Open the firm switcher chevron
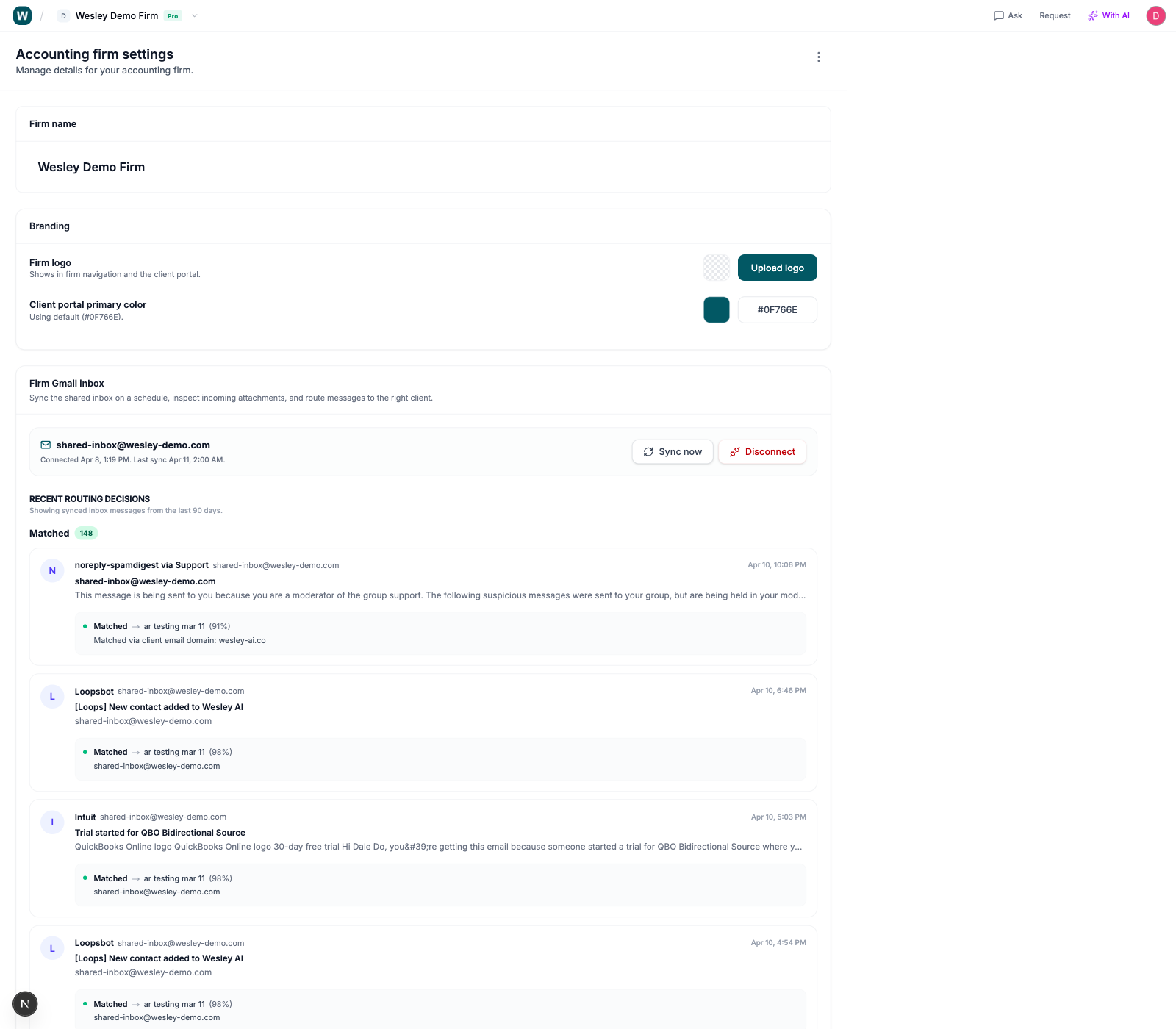 [x=194, y=15]
